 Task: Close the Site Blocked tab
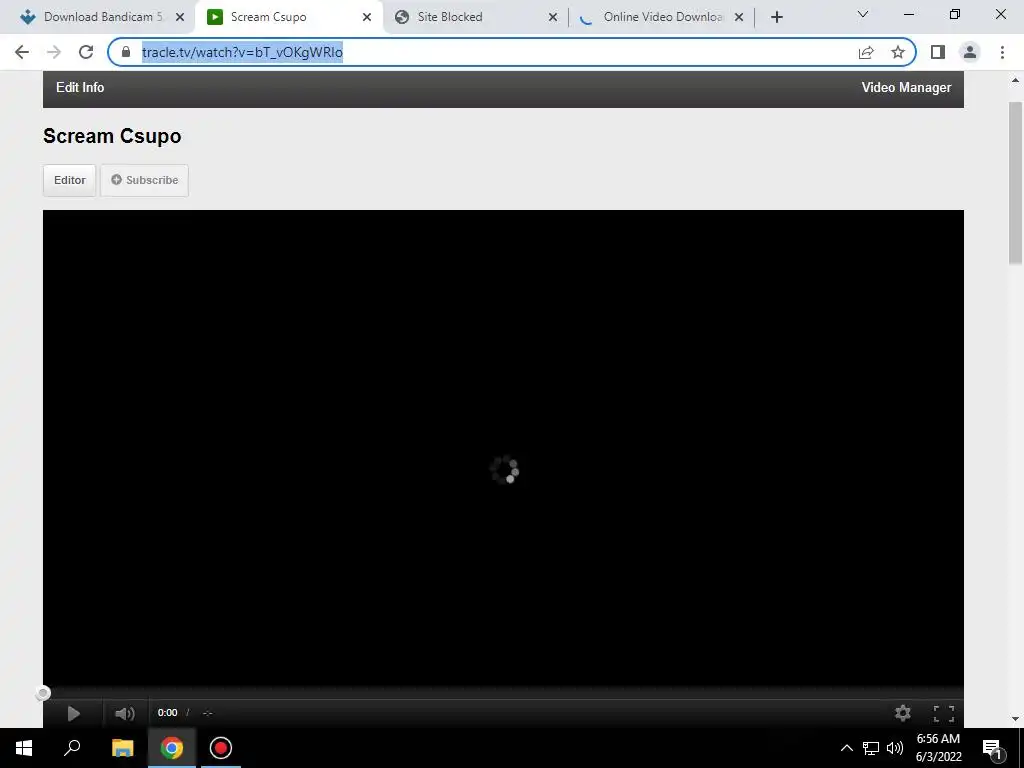[x=553, y=17]
